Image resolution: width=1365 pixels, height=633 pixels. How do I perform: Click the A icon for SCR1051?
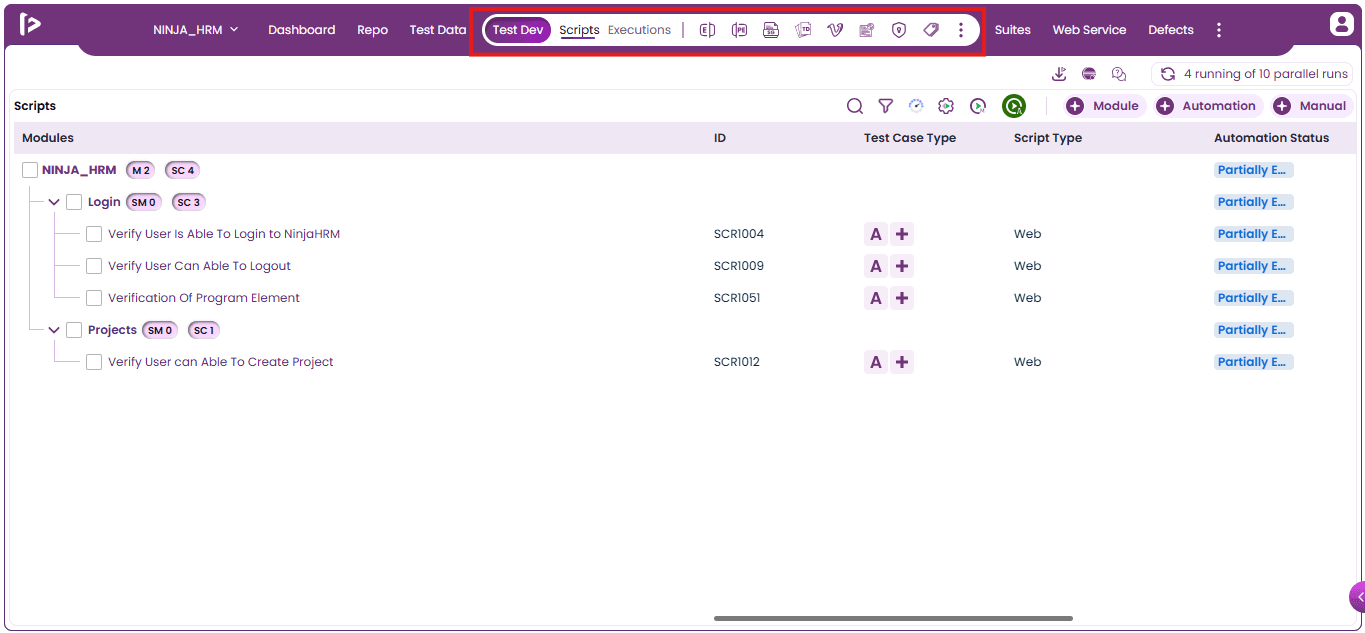point(876,298)
